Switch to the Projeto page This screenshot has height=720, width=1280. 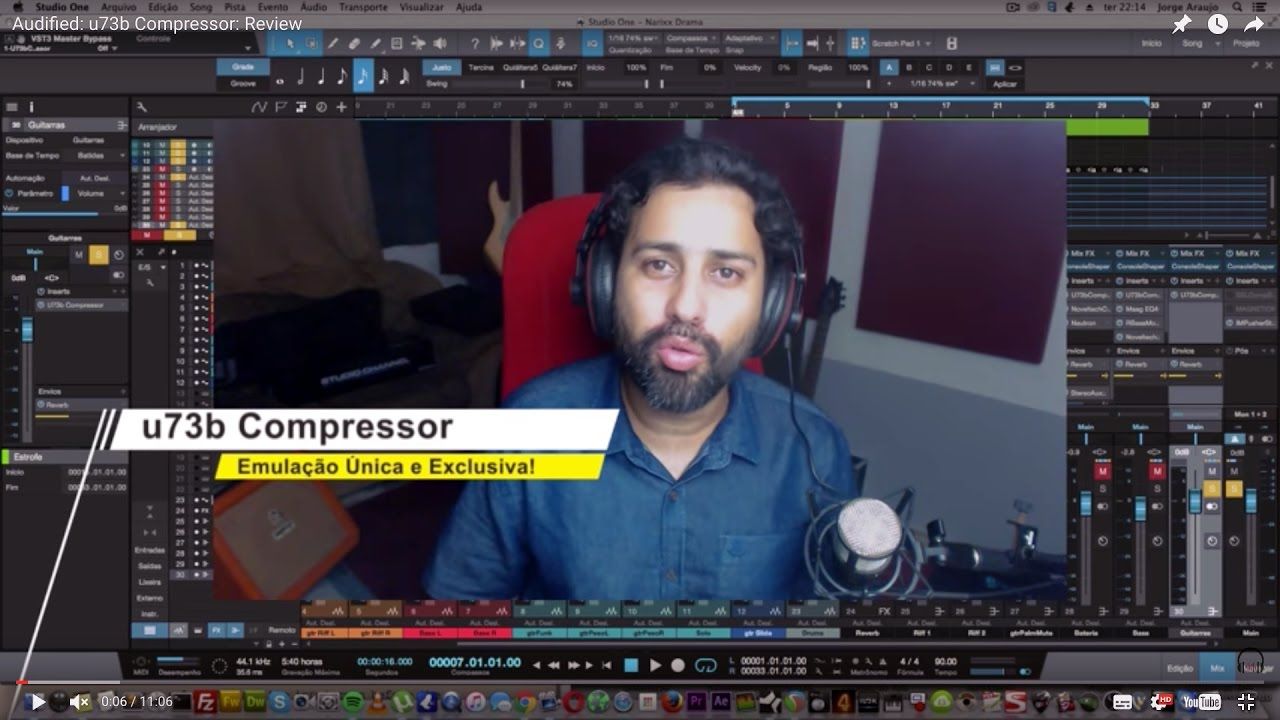coord(1246,44)
